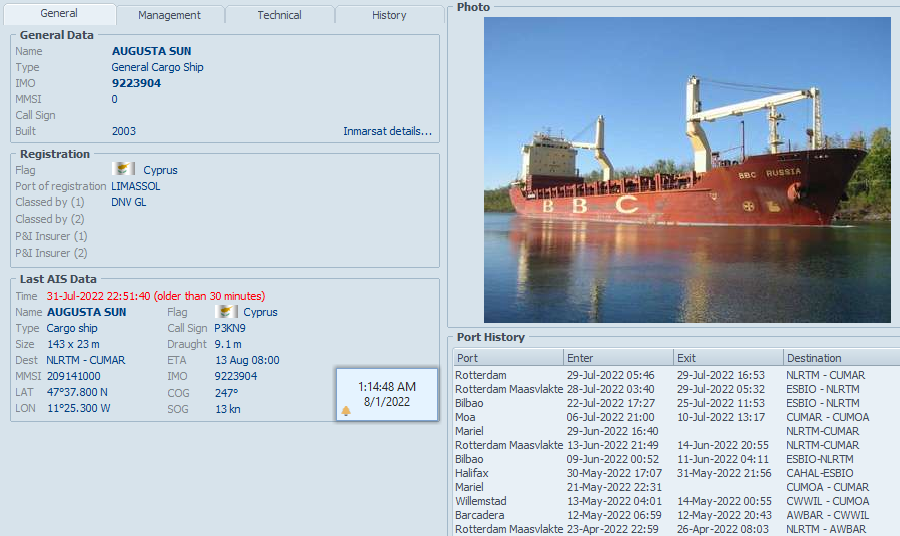Click the General Cargo Ship type value

point(157,67)
